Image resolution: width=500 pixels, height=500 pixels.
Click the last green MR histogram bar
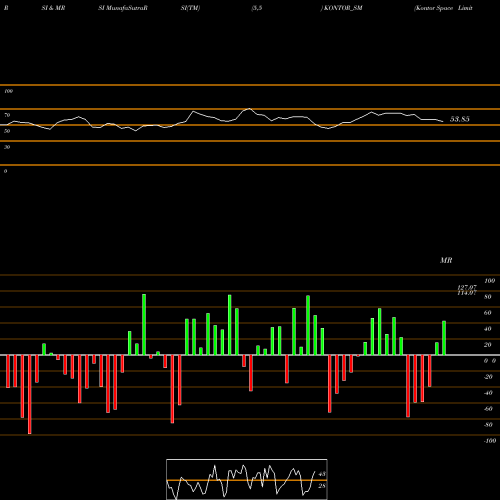444,338
